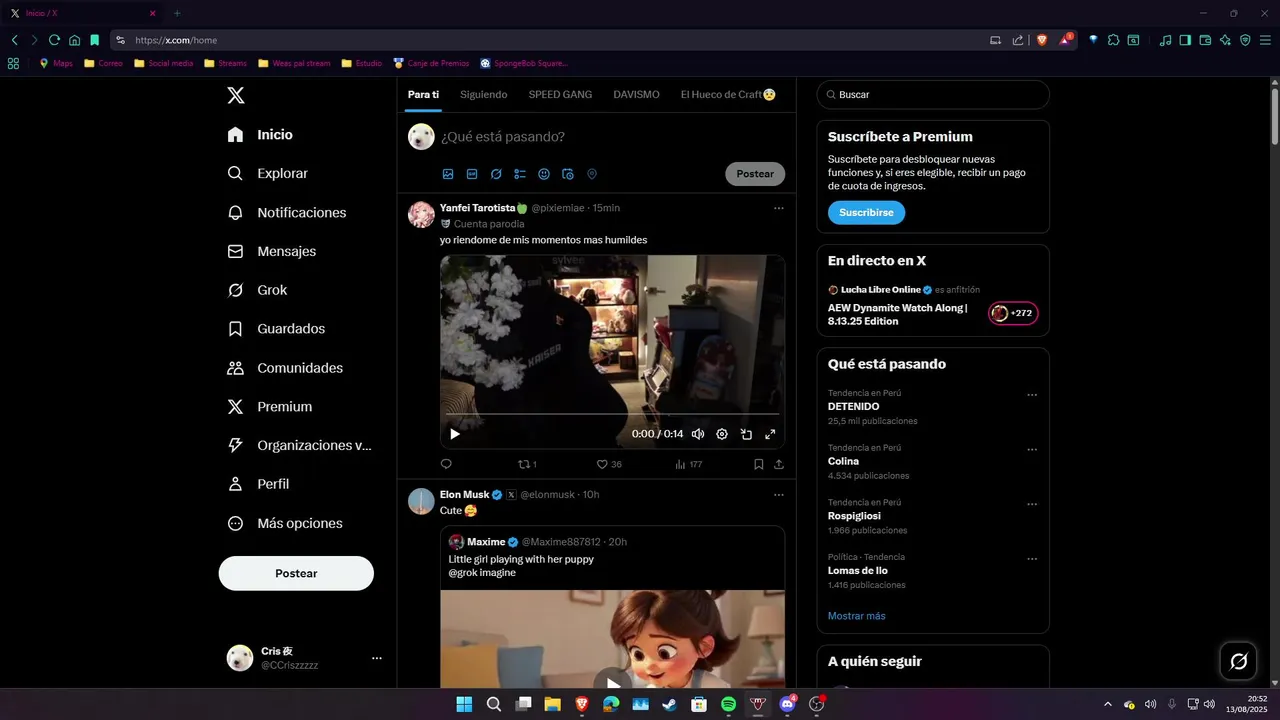The height and width of the screenshot is (720, 1280).
Task: Bookmark the Yanfei Tarotista post
Action: click(759, 464)
